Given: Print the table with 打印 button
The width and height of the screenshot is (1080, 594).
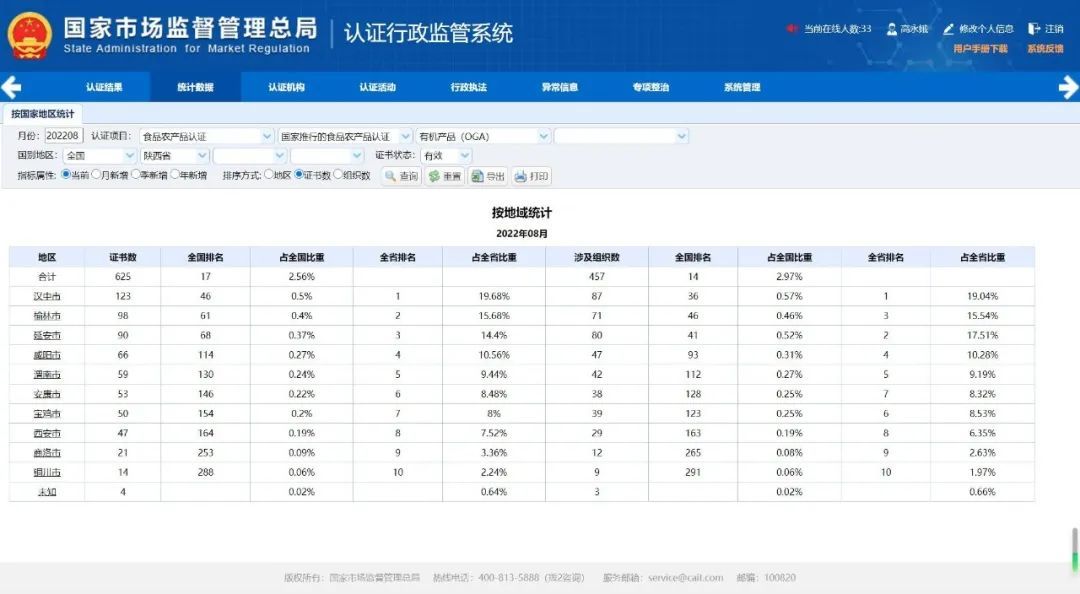Looking at the screenshot, I should pos(532,176).
